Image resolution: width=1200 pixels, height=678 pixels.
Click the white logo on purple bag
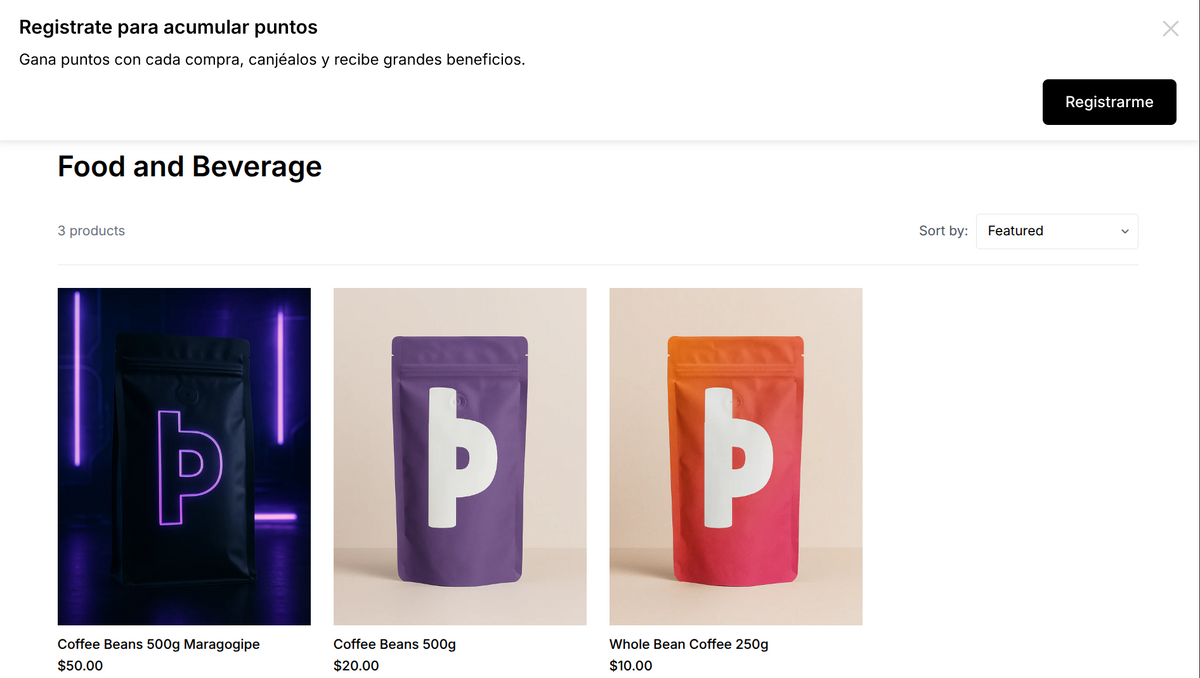point(460,458)
